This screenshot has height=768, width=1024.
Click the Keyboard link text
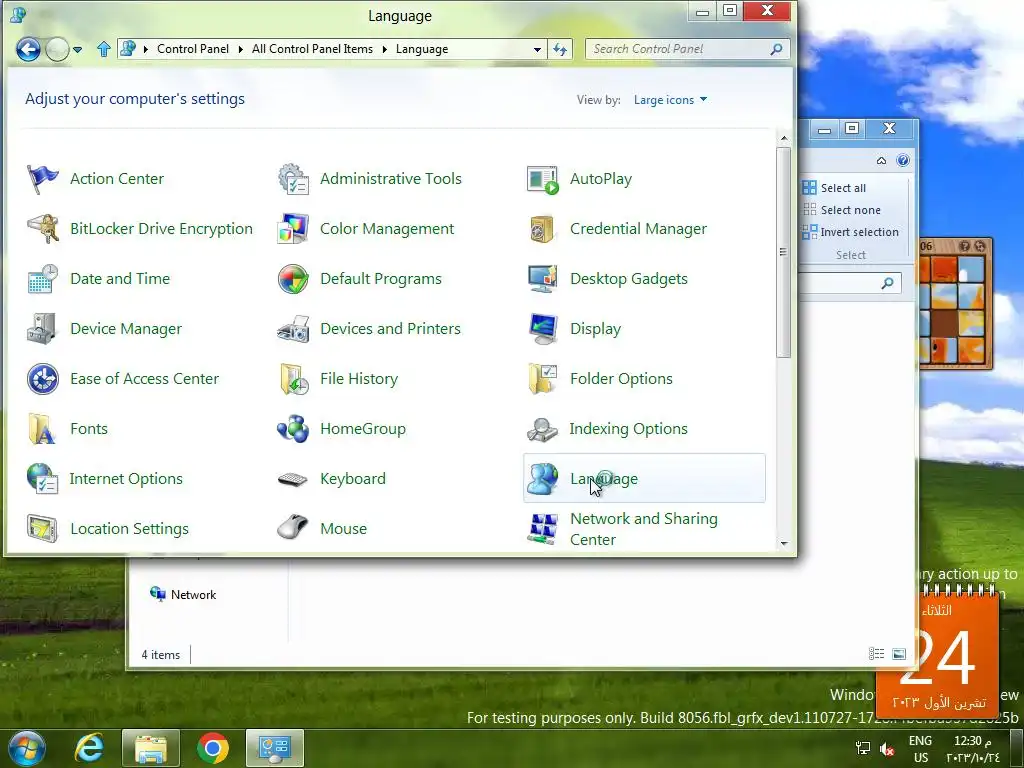(353, 479)
